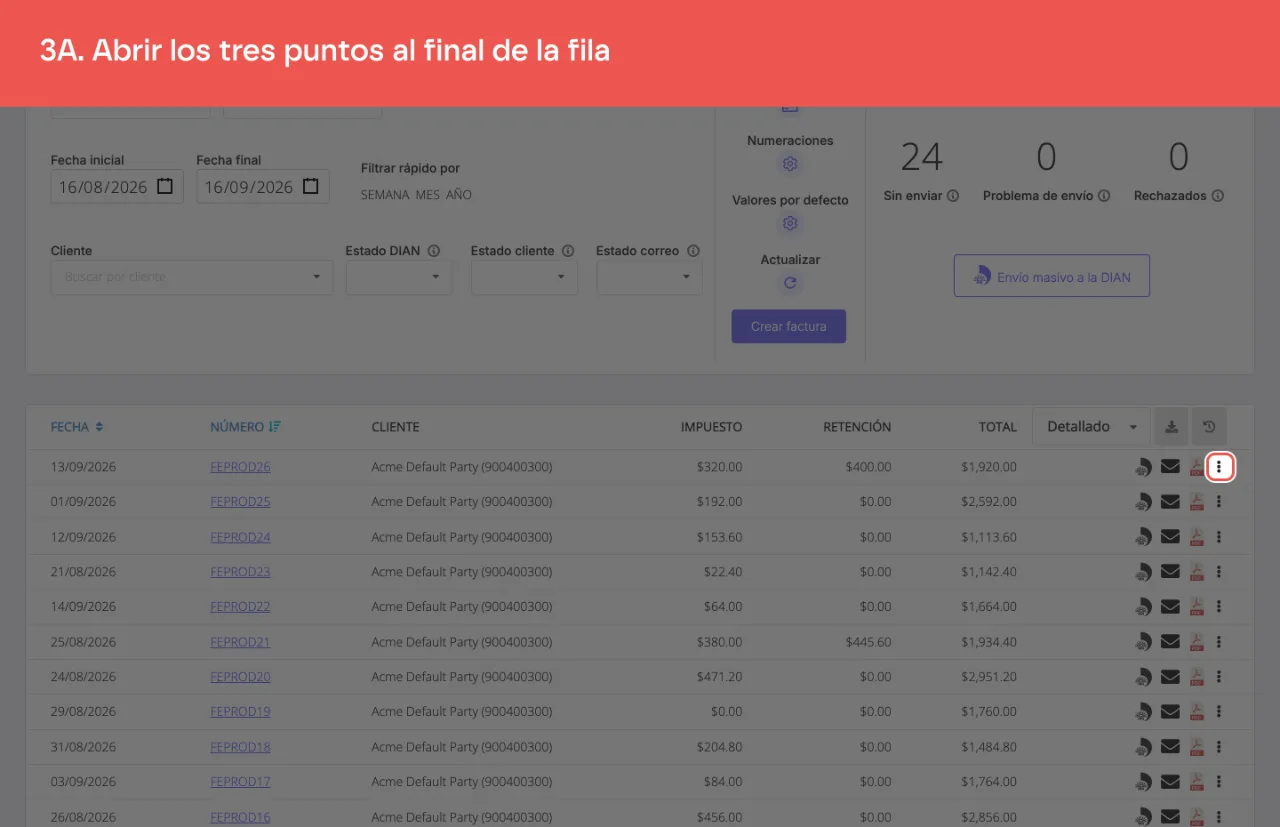Click Envío masivo a la DIAN
The width and height of the screenshot is (1280, 827).
(1052, 276)
